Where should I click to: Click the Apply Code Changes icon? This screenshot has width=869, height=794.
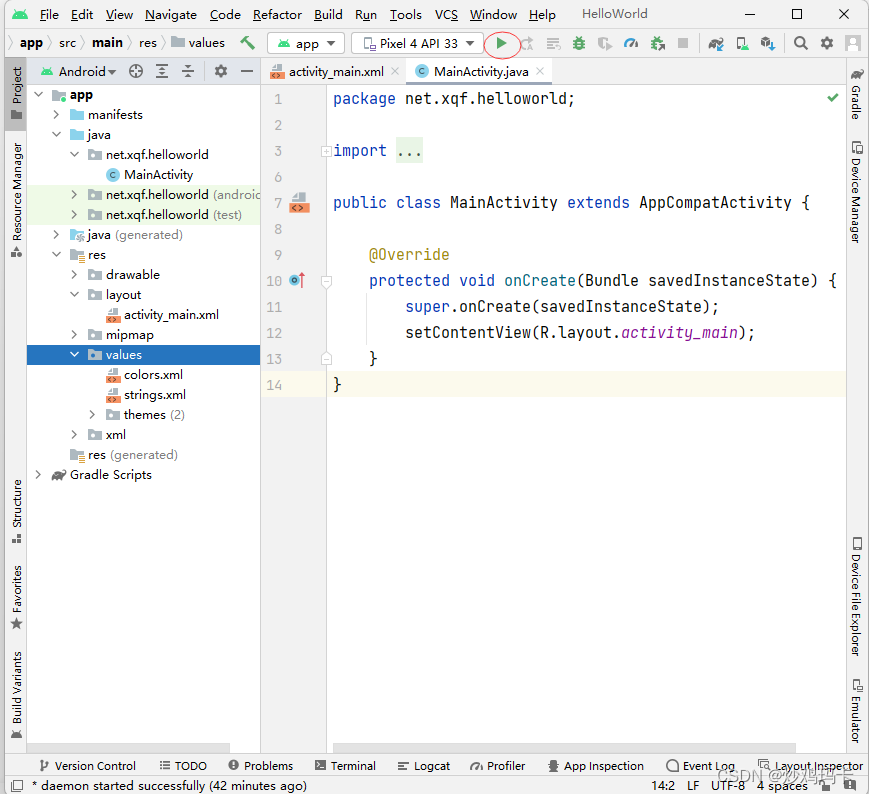click(x=553, y=43)
